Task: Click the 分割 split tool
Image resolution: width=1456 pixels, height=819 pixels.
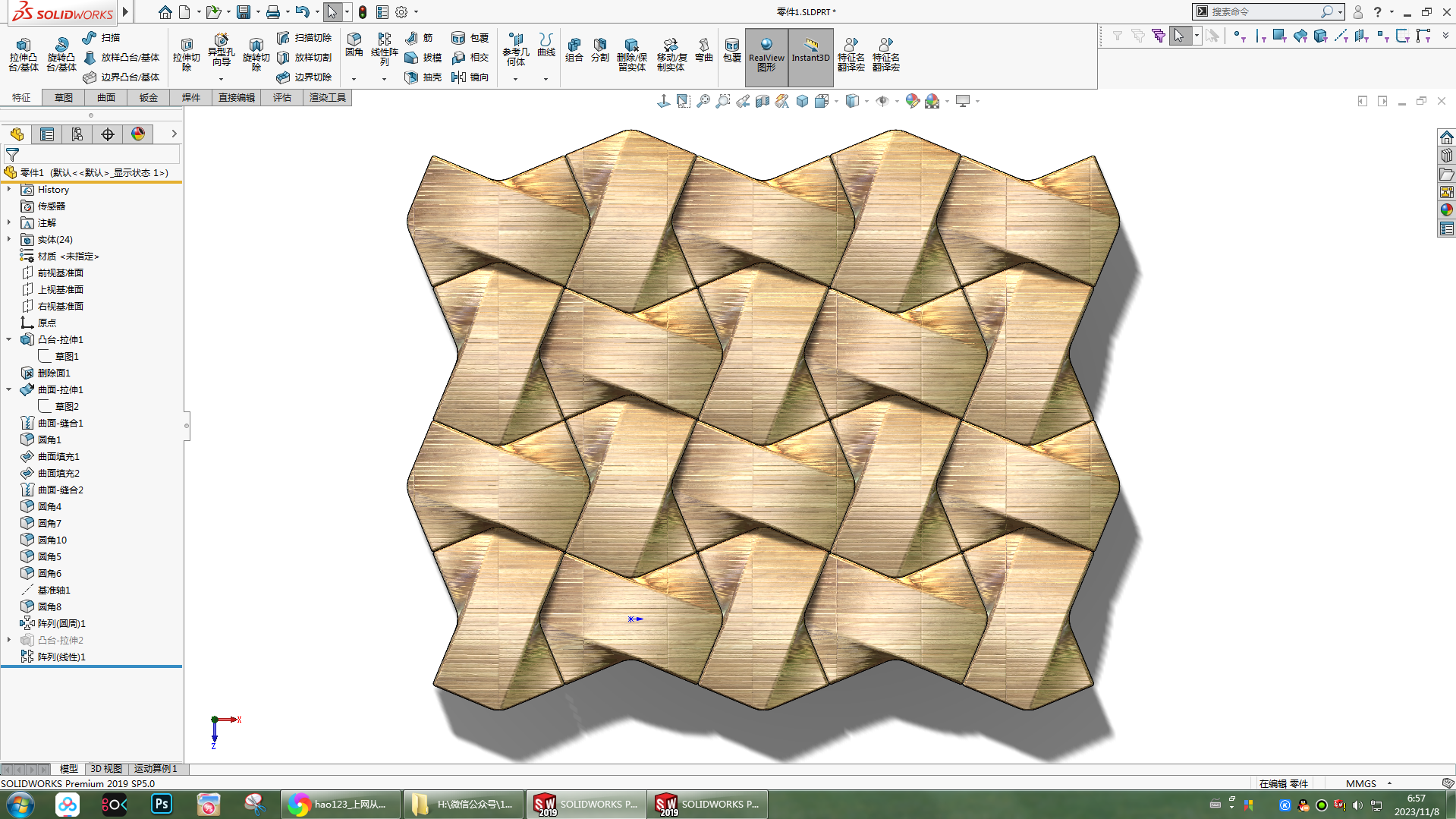Action: click(600, 50)
